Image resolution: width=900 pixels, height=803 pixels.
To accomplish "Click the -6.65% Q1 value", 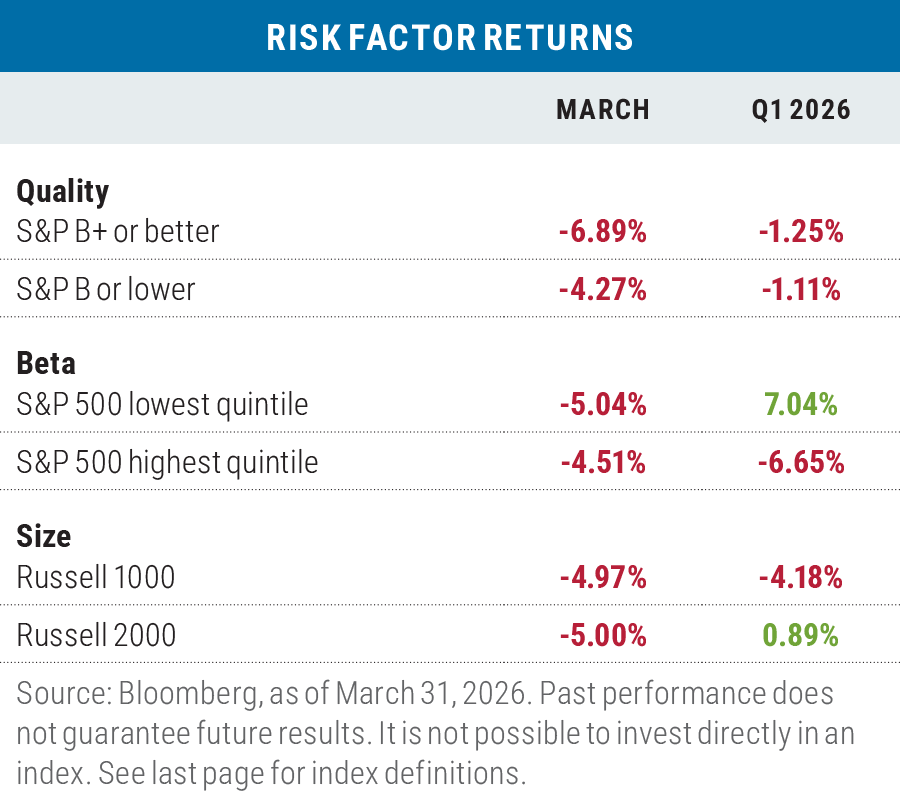I will [801, 462].
